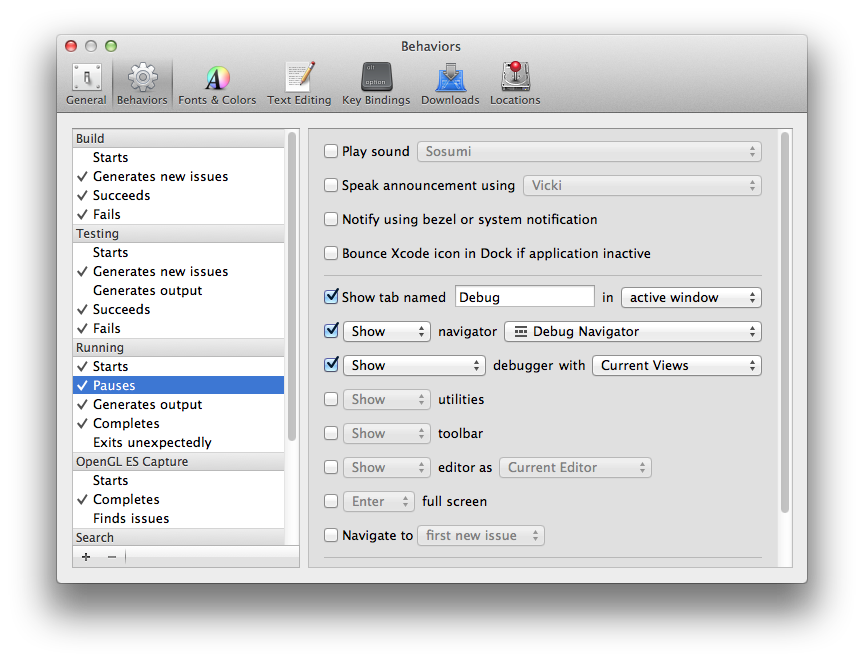This screenshot has height=662, width=864.
Task: Open the Current Editor dropdown
Action: pyautogui.click(x=575, y=468)
